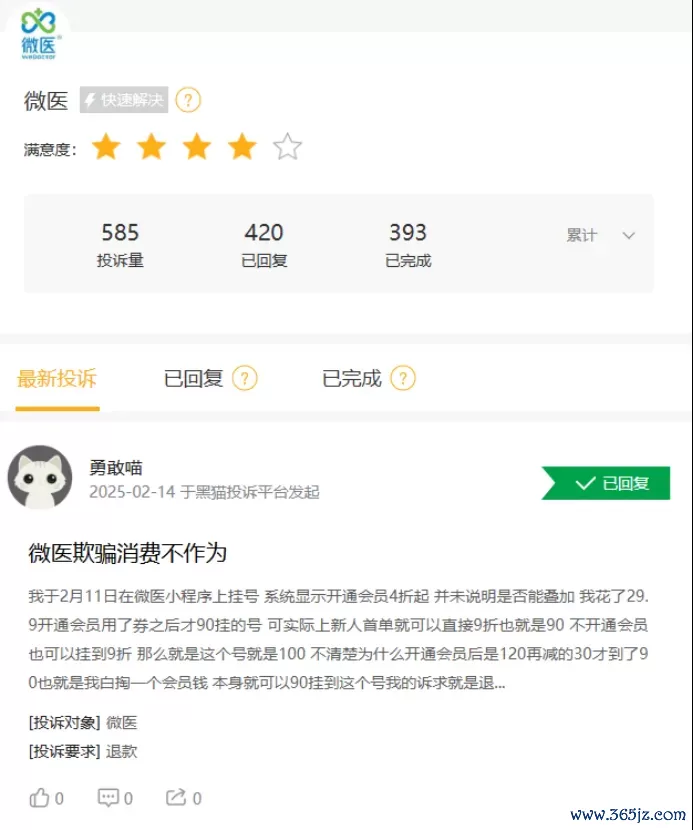Screen dimensions: 693x830
Task: View the 585 投诉量 statistic
Action: (x=120, y=245)
